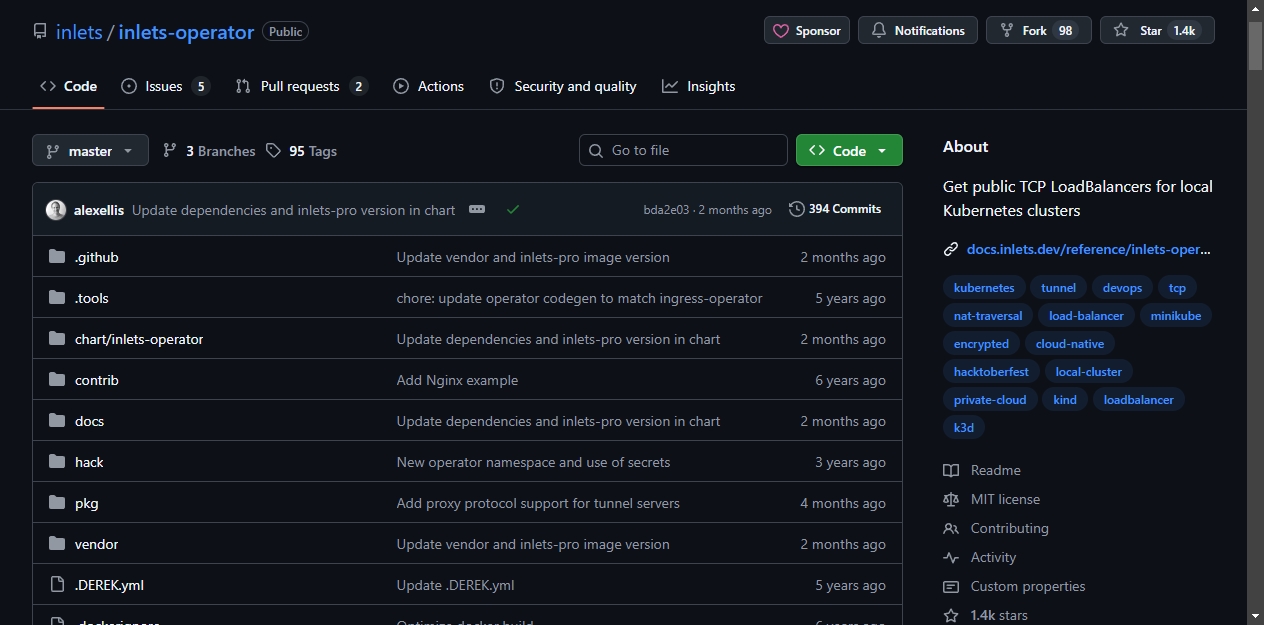This screenshot has width=1264, height=625.
Task: Open 'New operator namespace and use of secrets'
Action: point(533,462)
